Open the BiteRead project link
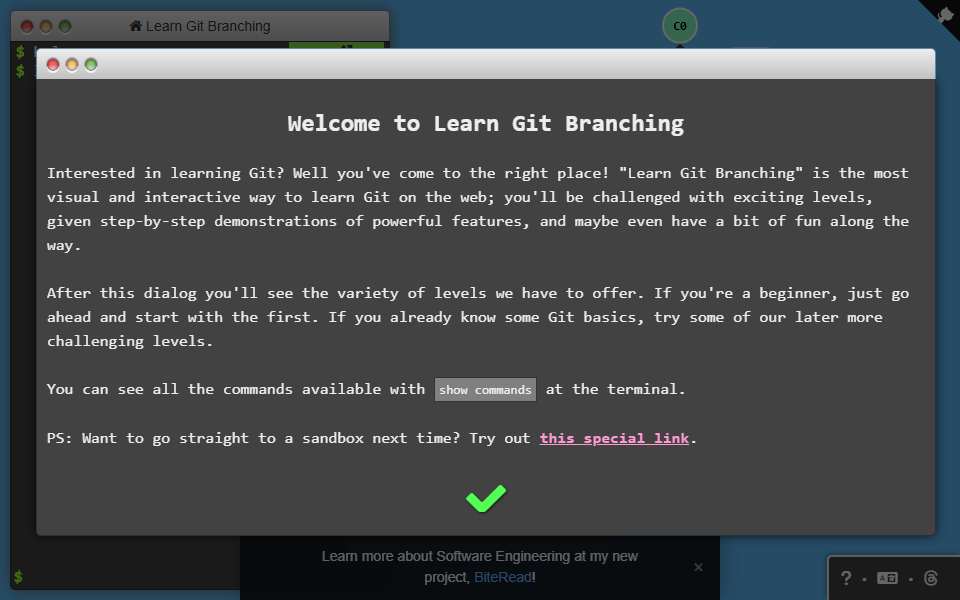The height and width of the screenshot is (600, 960). click(x=503, y=577)
